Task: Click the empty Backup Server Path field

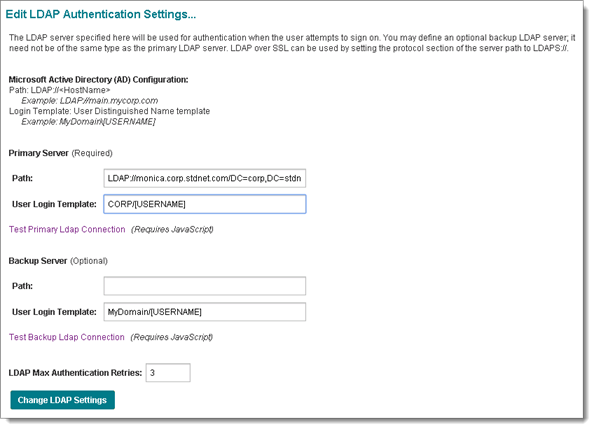Action: pos(205,286)
